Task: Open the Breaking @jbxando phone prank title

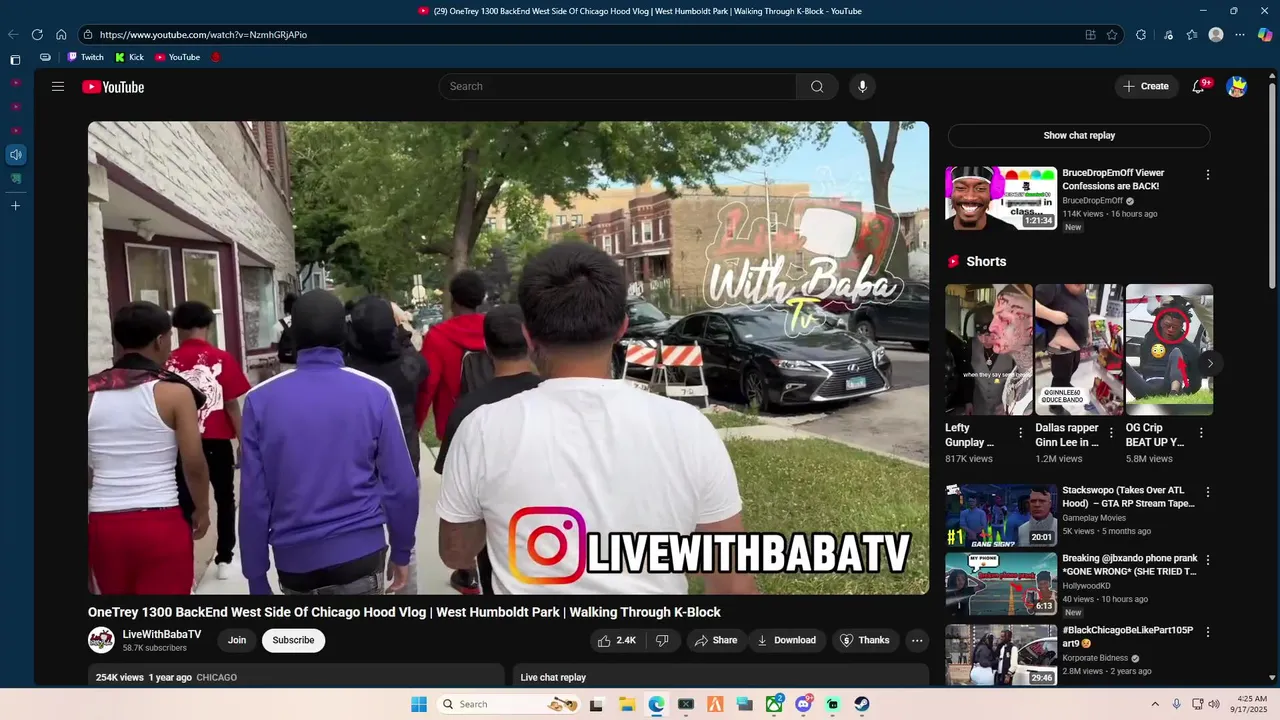Action: [1129, 565]
